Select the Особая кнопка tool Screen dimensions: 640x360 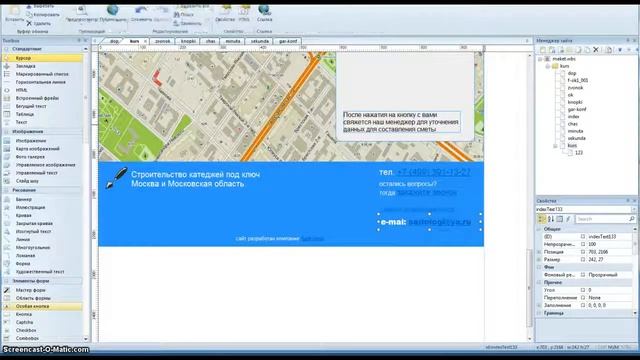point(42,306)
